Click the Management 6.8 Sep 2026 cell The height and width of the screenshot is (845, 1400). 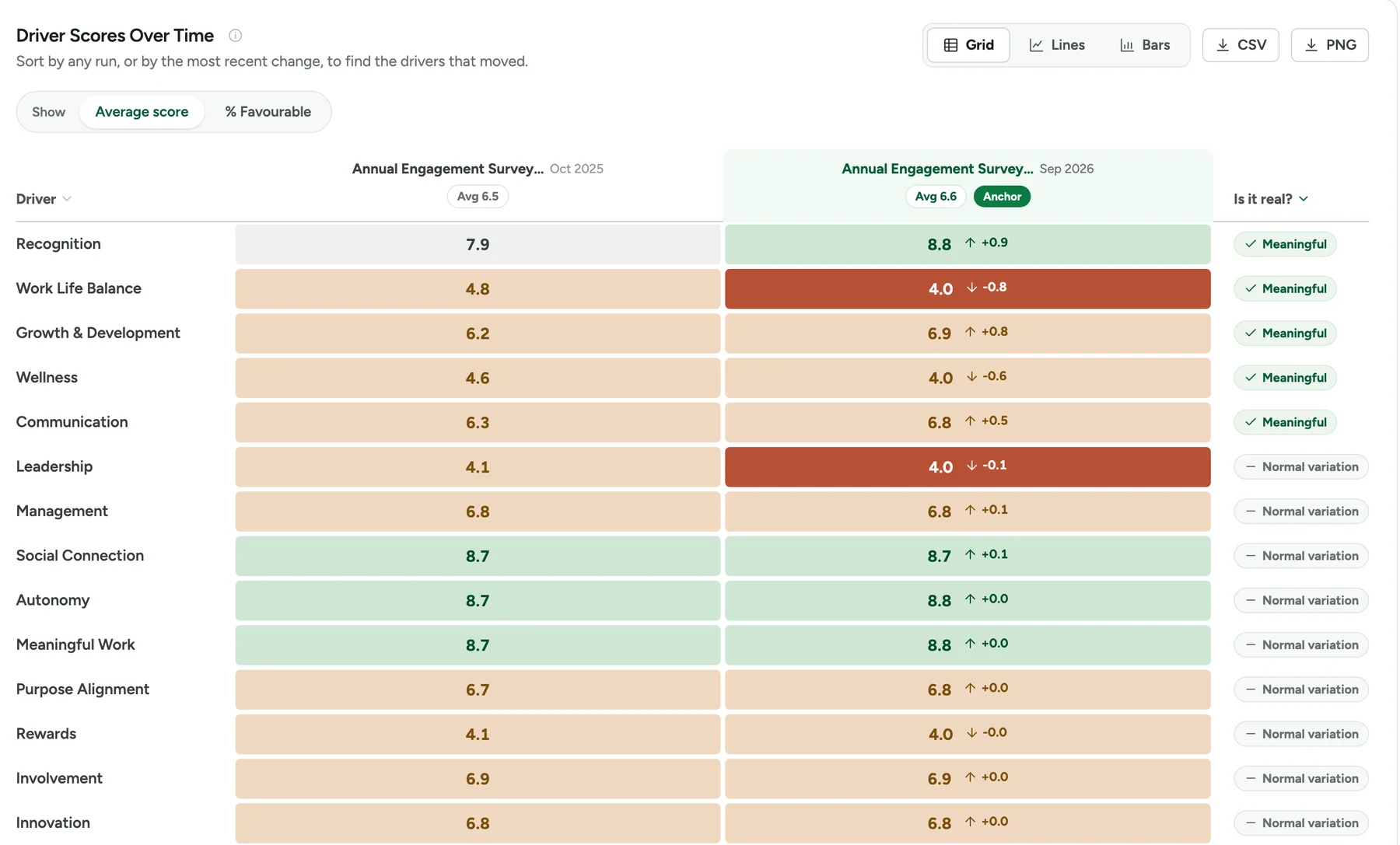point(968,512)
